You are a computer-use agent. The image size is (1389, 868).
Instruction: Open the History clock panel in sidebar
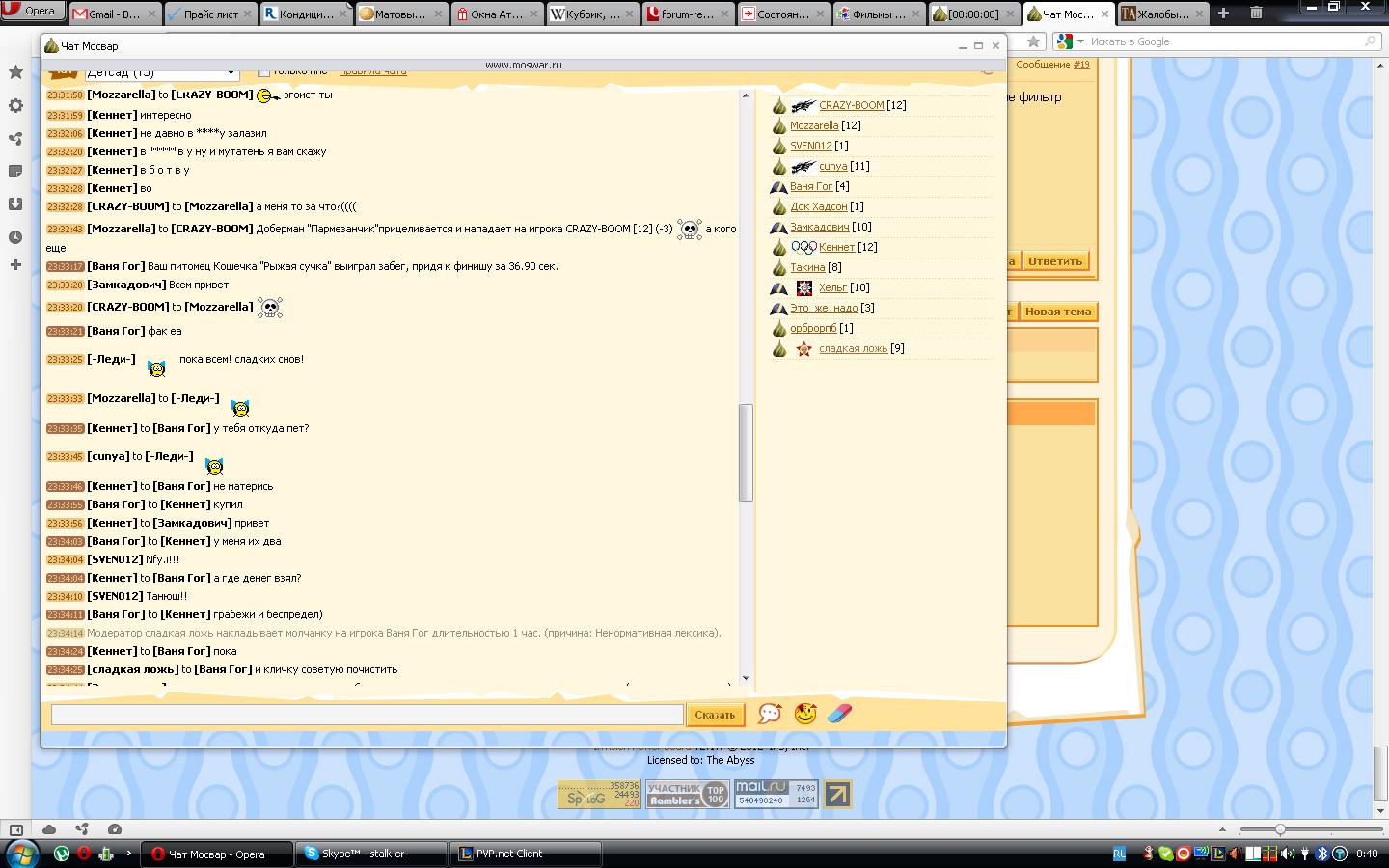click(15, 237)
